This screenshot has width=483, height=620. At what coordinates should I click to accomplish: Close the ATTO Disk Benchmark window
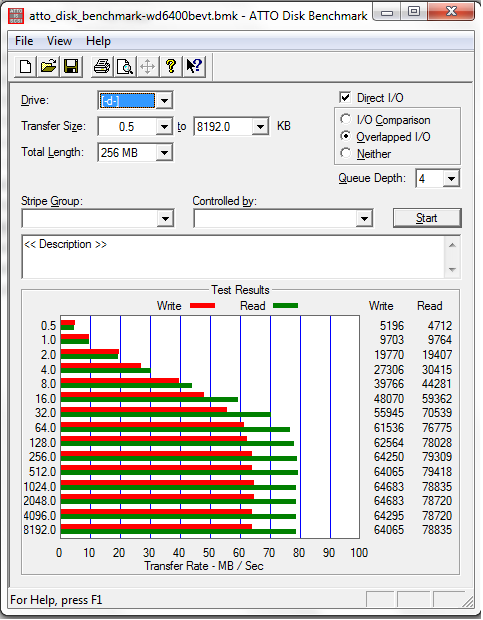click(451, 12)
